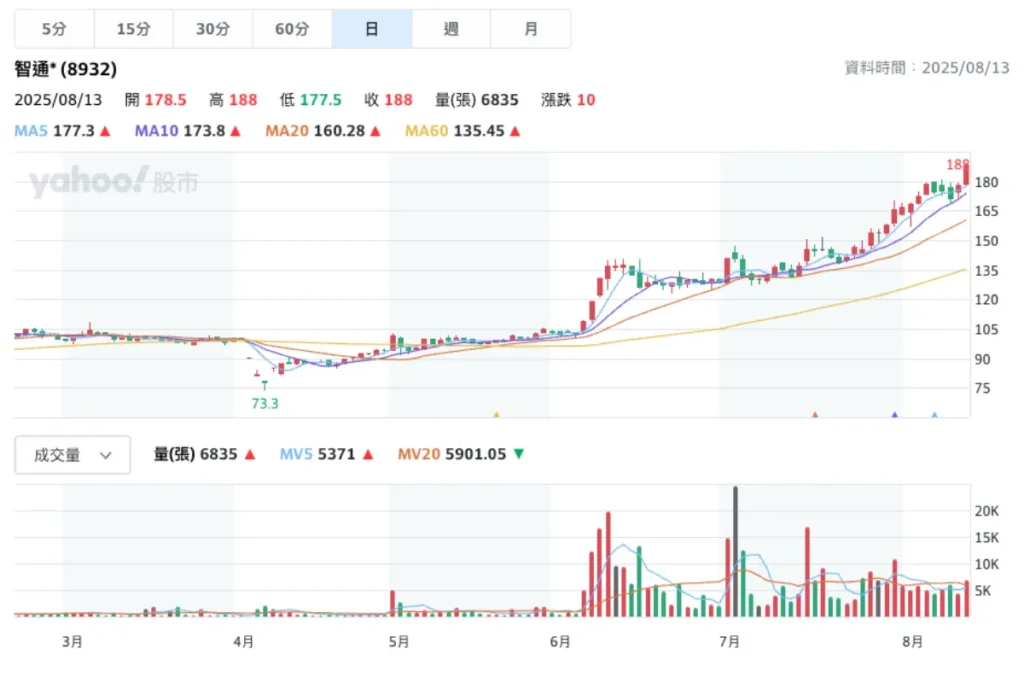Click the 3月 label on time axis
This screenshot has height=683, width=1024.
click(72, 642)
